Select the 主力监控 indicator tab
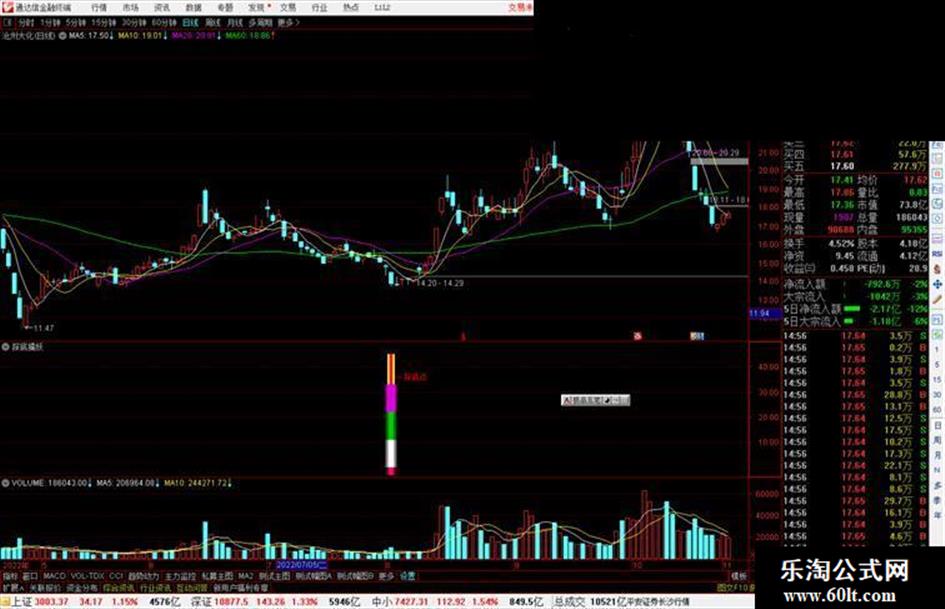 pos(181,576)
